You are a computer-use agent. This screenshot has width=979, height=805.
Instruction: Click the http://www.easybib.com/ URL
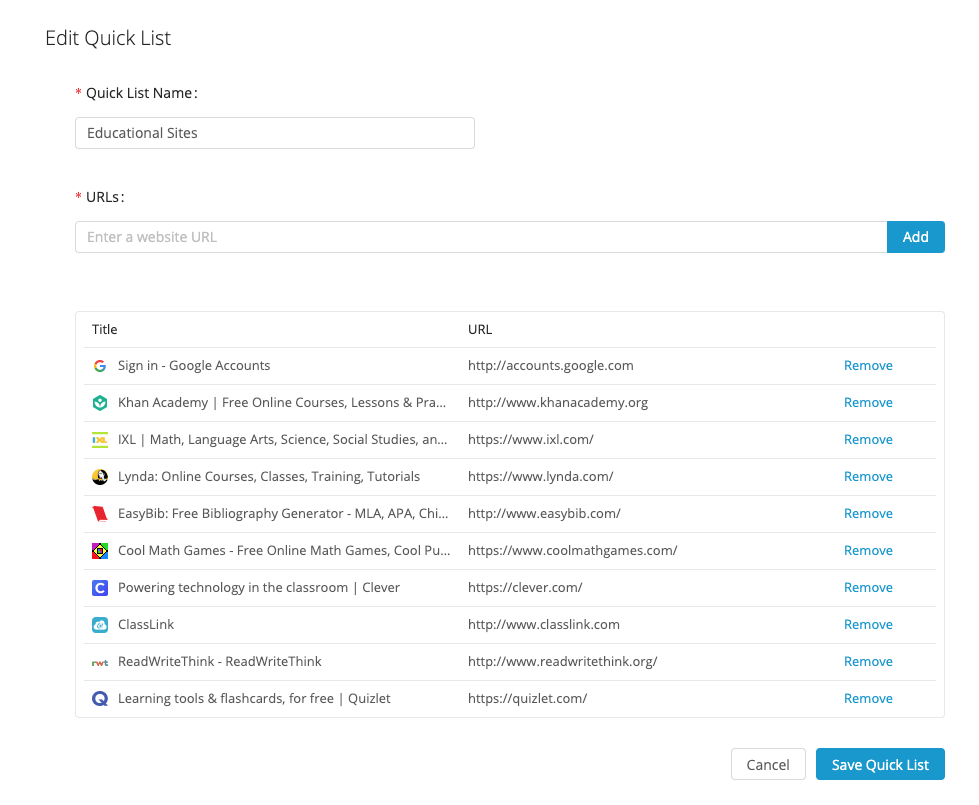click(x=544, y=513)
